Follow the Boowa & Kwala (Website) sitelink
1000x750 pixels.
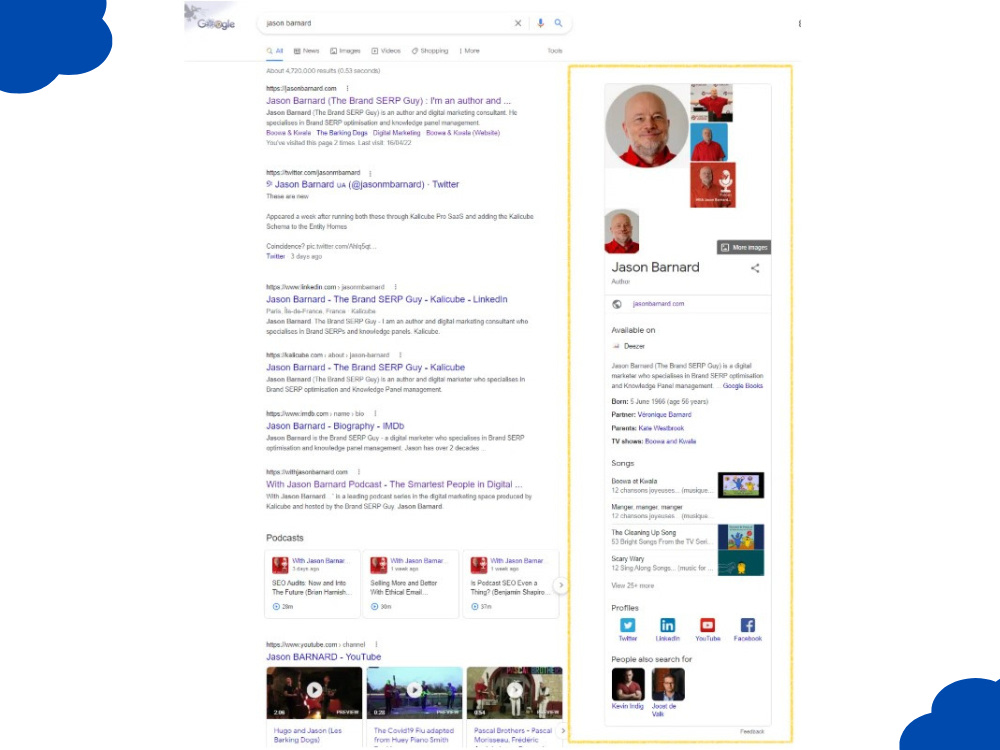point(463,133)
